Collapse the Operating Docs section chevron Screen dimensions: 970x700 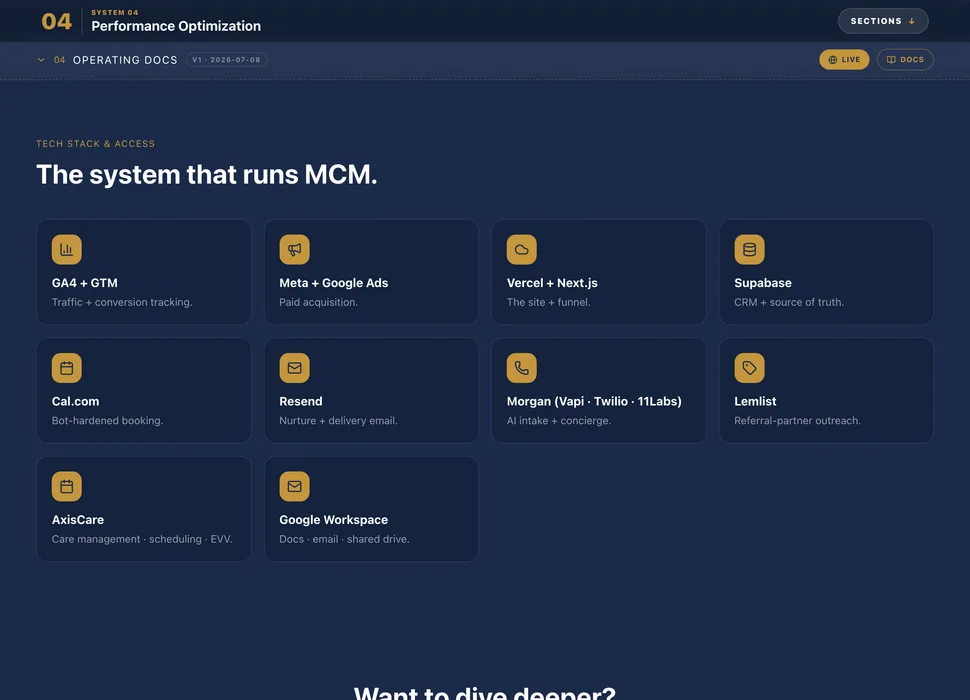(41, 60)
